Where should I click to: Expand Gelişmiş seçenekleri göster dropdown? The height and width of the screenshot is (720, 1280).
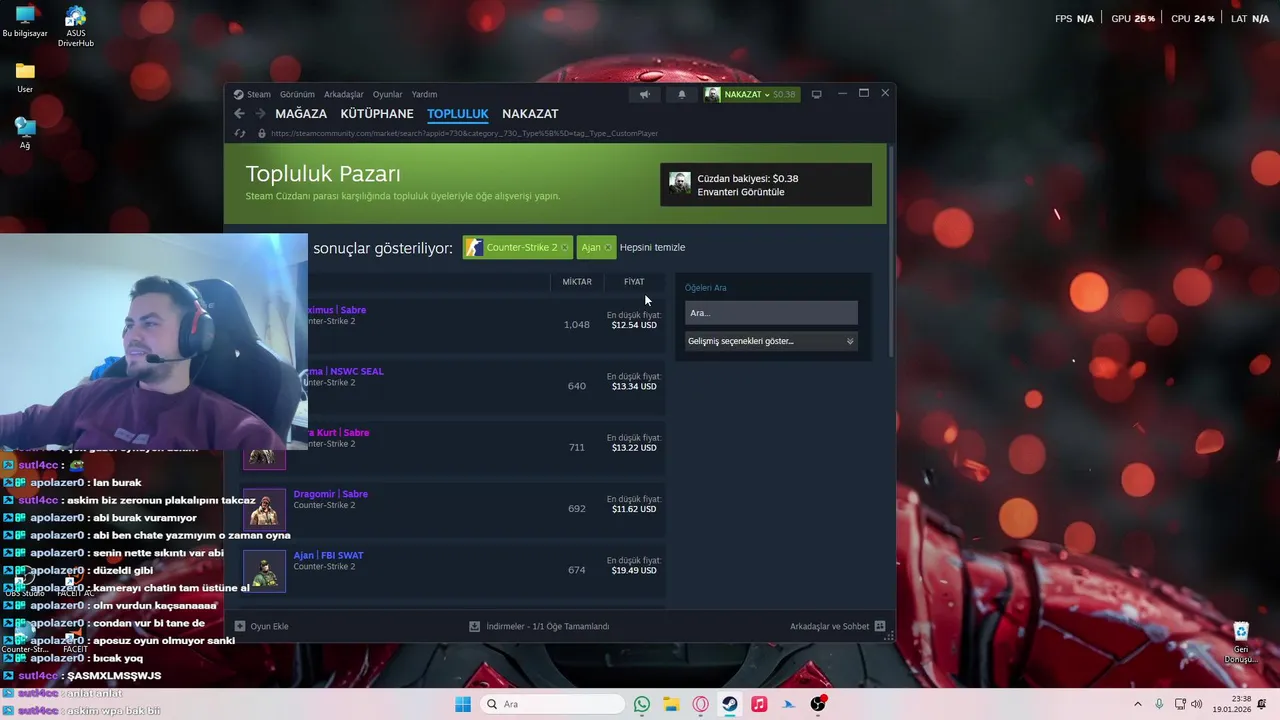[771, 341]
